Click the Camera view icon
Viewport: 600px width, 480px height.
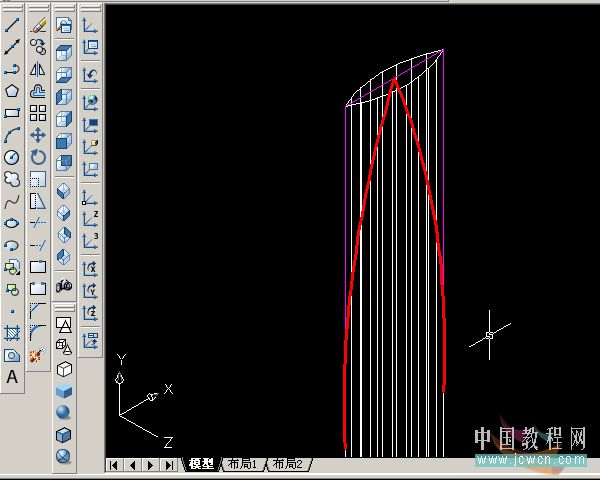click(x=64, y=285)
